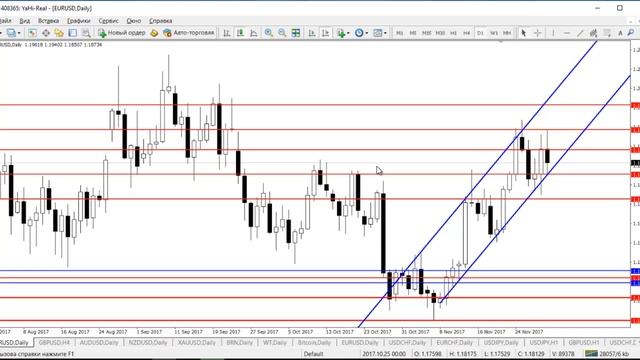The height and width of the screenshot is (360, 640).
Task: Select the text label A tool
Action: pyautogui.click(x=620, y=33)
